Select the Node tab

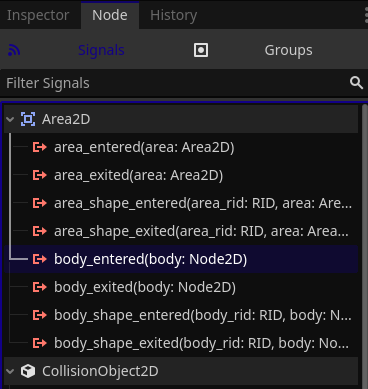[x=110, y=15]
